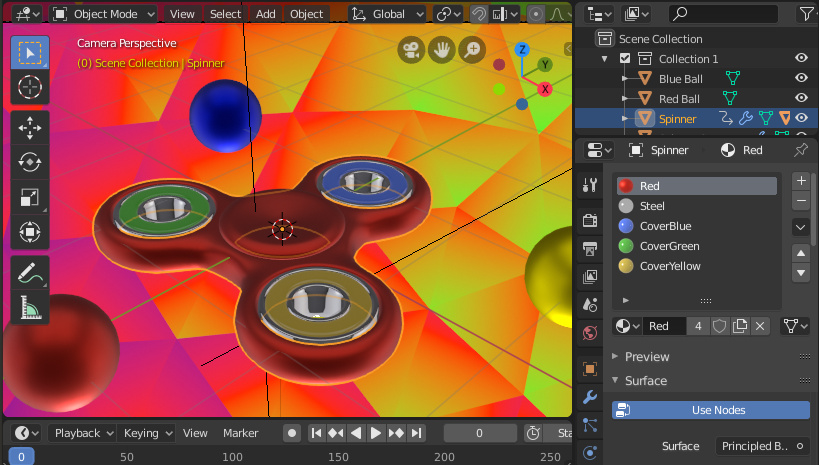The height and width of the screenshot is (465, 819).
Task: Click the hand pan view icon
Action: (x=442, y=50)
